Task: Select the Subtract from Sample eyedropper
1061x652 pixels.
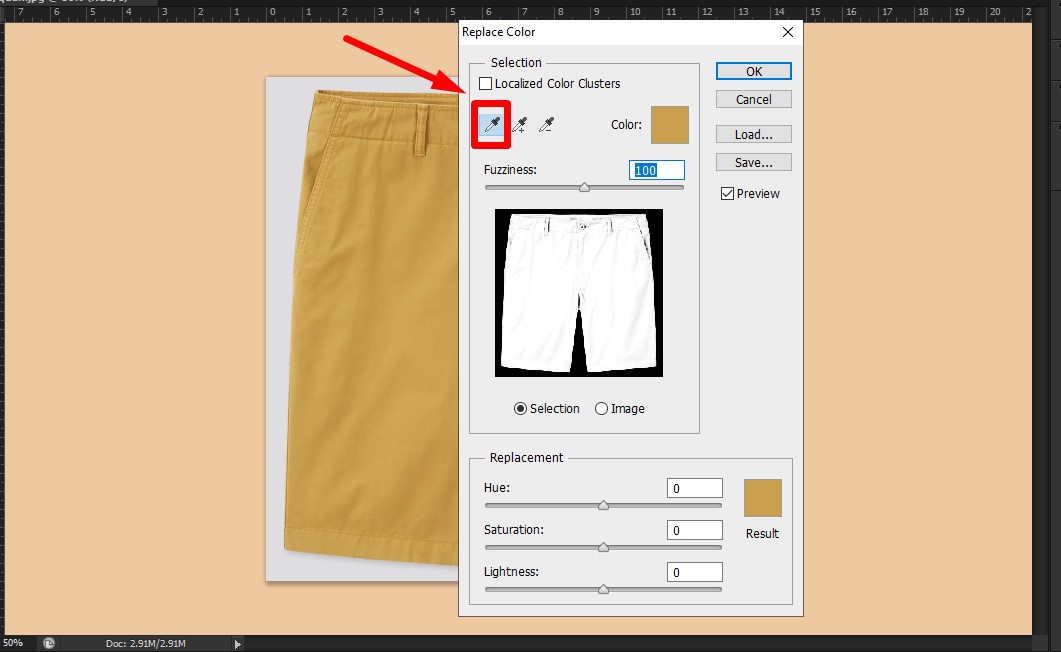Action: (544, 124)
